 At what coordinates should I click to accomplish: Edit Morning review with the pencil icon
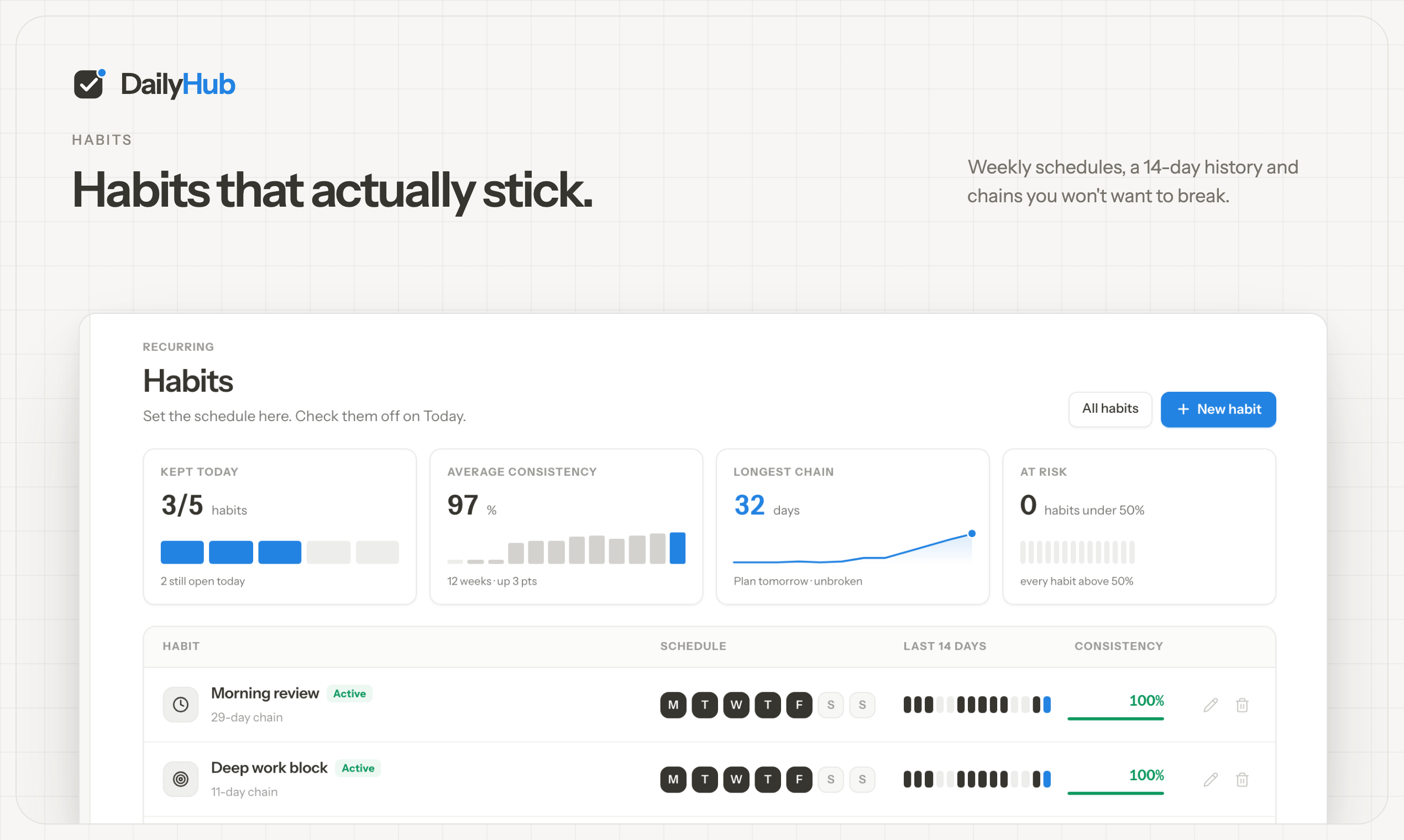[x=1211, y=705]
